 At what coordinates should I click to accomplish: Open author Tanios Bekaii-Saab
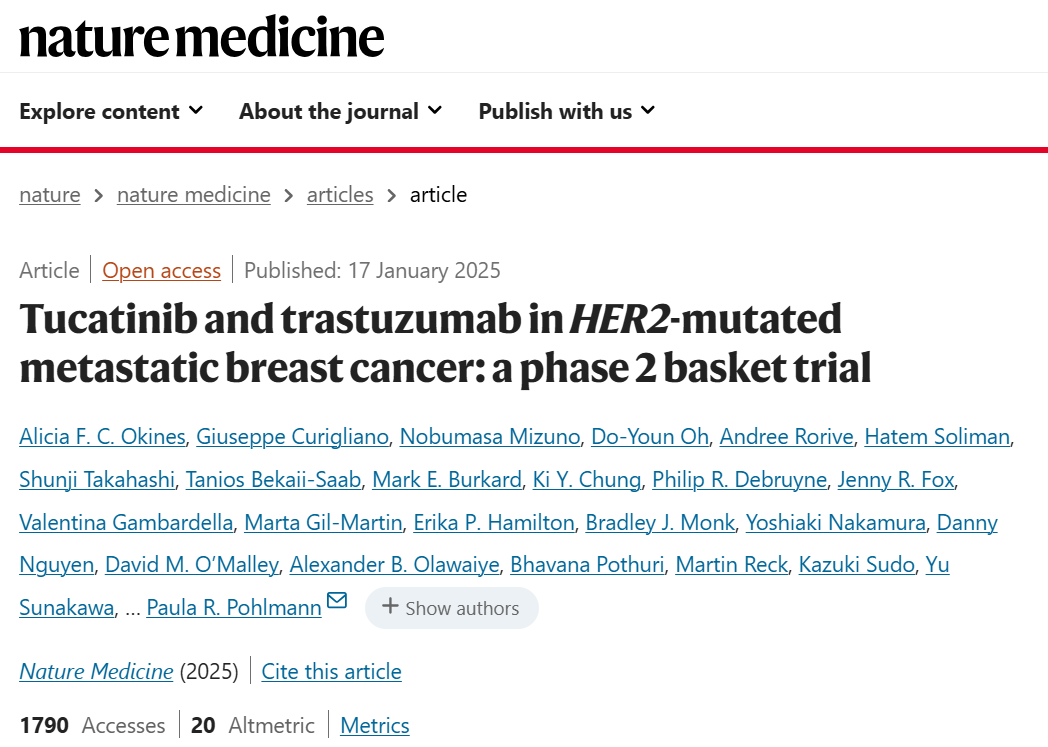pyautogui.click(x=273, y=480)
